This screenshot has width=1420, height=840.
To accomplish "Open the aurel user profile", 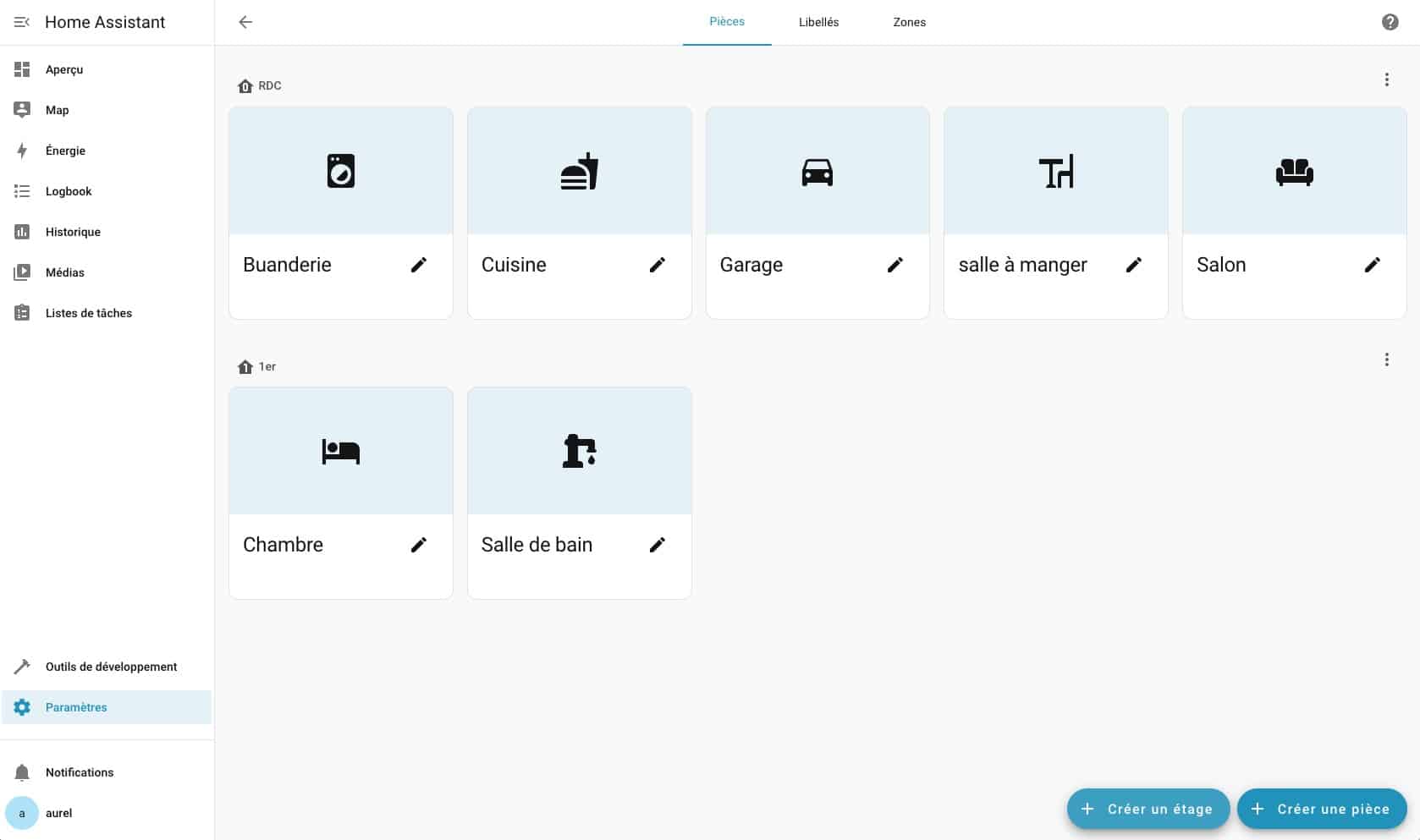I will pyautogui.click(x=107, y=813).
